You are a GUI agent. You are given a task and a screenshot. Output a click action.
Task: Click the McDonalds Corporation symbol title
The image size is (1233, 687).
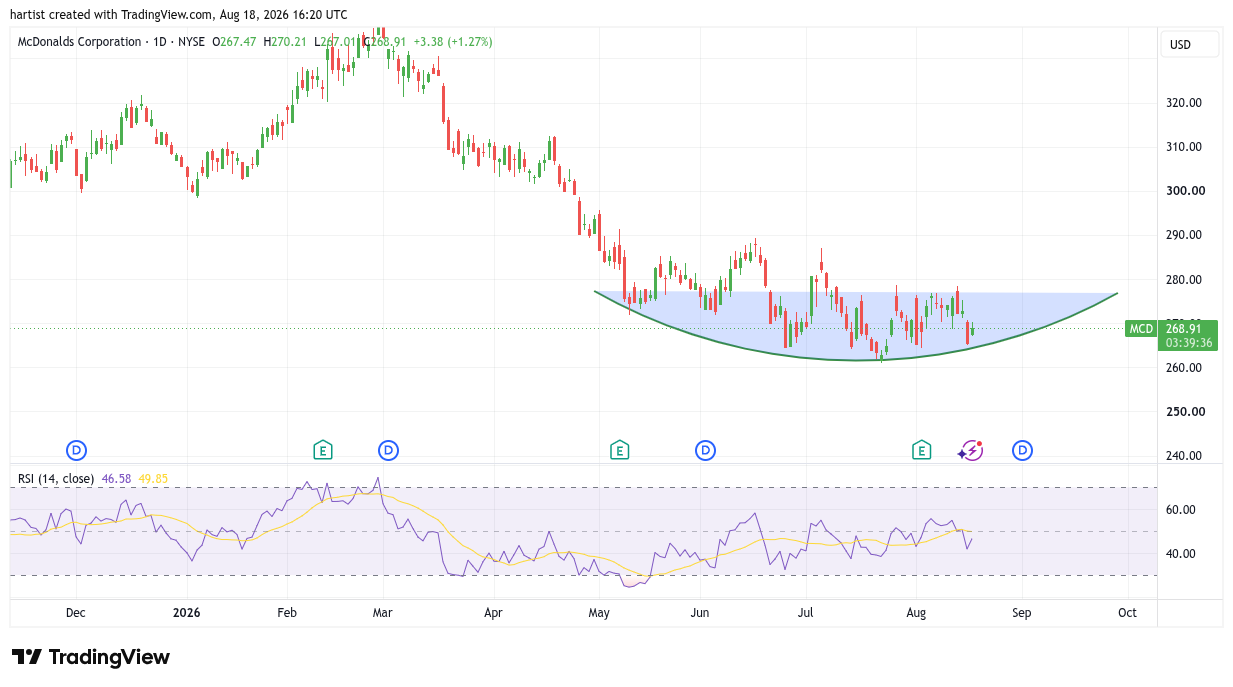[x=79, y=42]
